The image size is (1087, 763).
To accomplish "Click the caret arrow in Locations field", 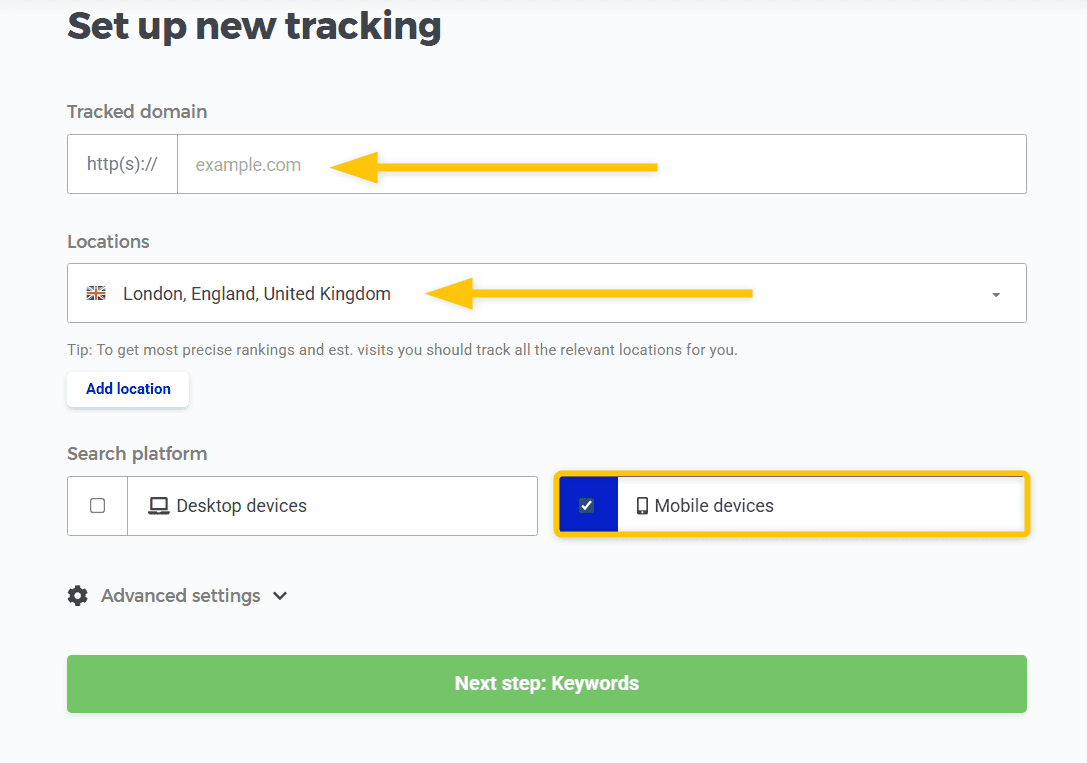I will (x=996, y=295).
